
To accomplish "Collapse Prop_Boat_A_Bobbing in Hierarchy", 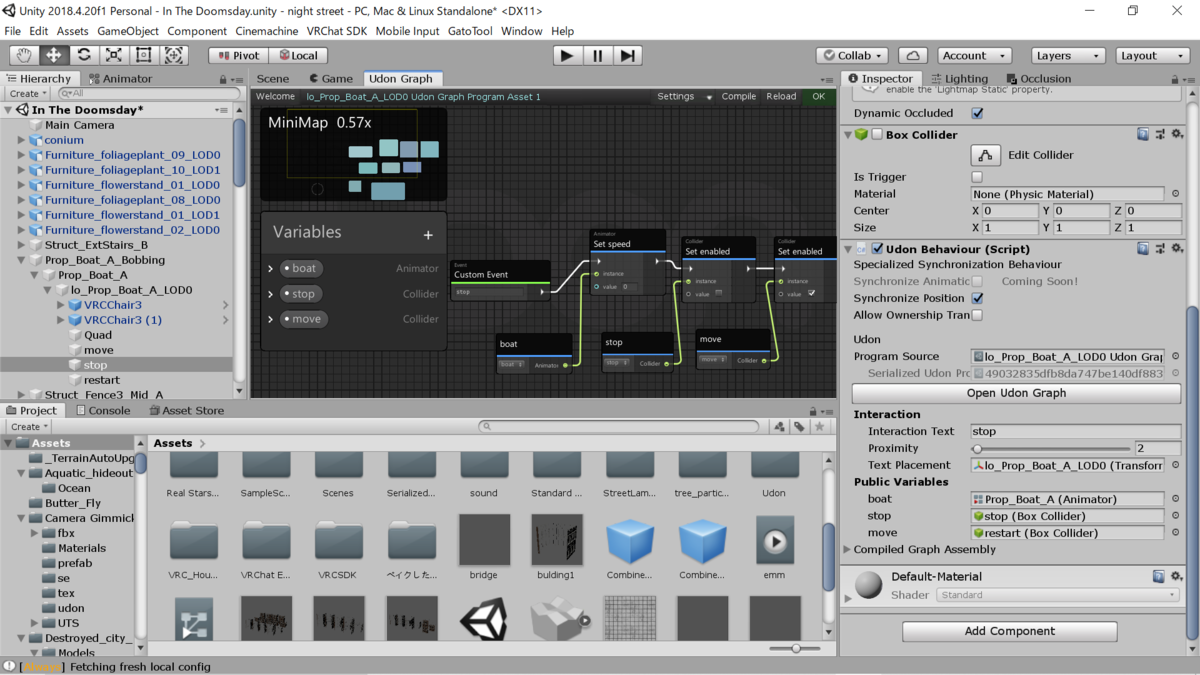I will click(21, 260).
